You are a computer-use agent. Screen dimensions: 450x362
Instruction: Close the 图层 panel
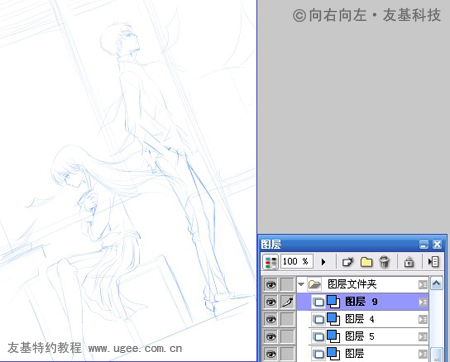pyautogui.click(x=437, y=244)
